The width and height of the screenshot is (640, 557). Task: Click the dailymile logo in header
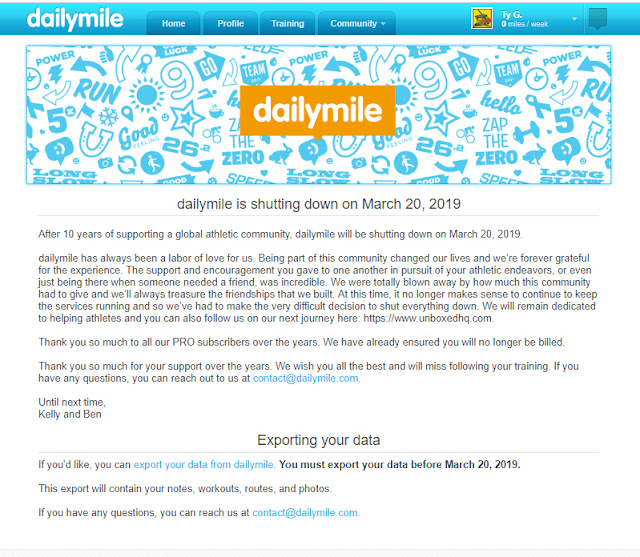75,19
